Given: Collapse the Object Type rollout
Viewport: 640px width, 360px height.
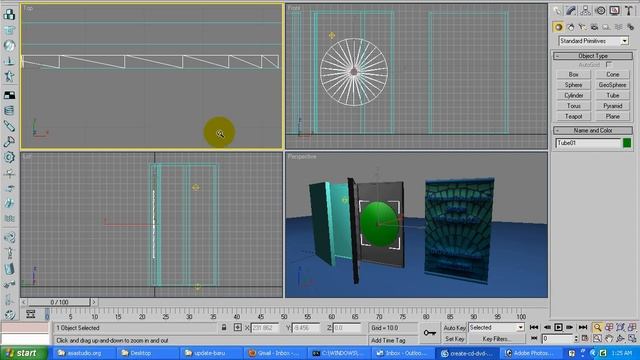Looking at the screenshot, I should (x=593, y=56).
